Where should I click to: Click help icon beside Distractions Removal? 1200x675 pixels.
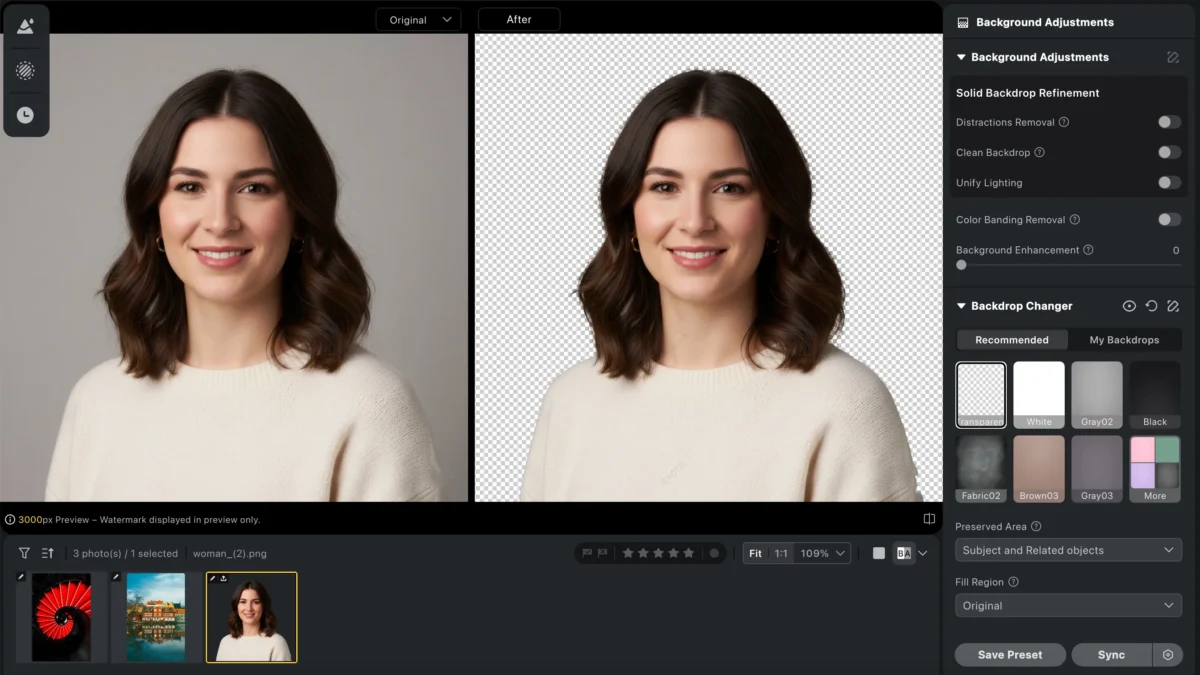(x=1064, y=122)
